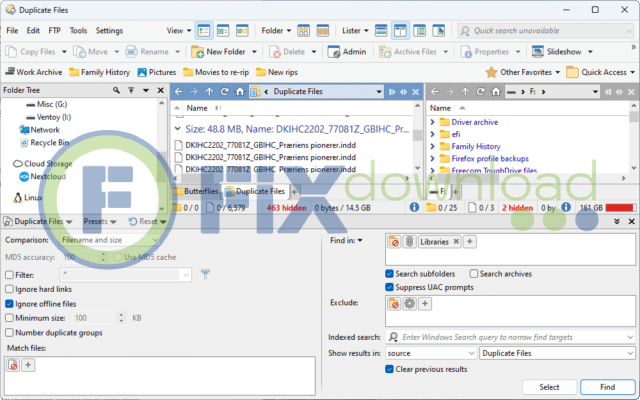Switch to the Butterflies tab

tap(200, 190)
